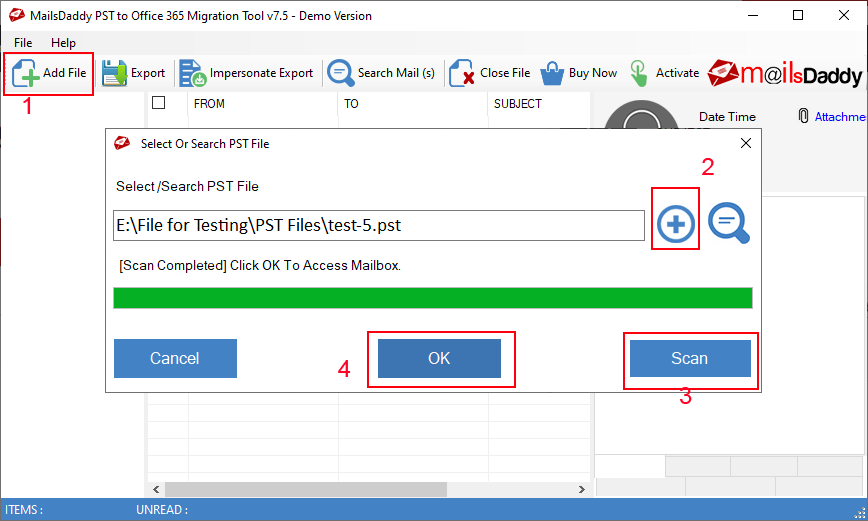Image resolution: width=868 pixels, height=521 pixels.
Task: Click the magnifier icon to search PST files
Action: click(728, 223)
